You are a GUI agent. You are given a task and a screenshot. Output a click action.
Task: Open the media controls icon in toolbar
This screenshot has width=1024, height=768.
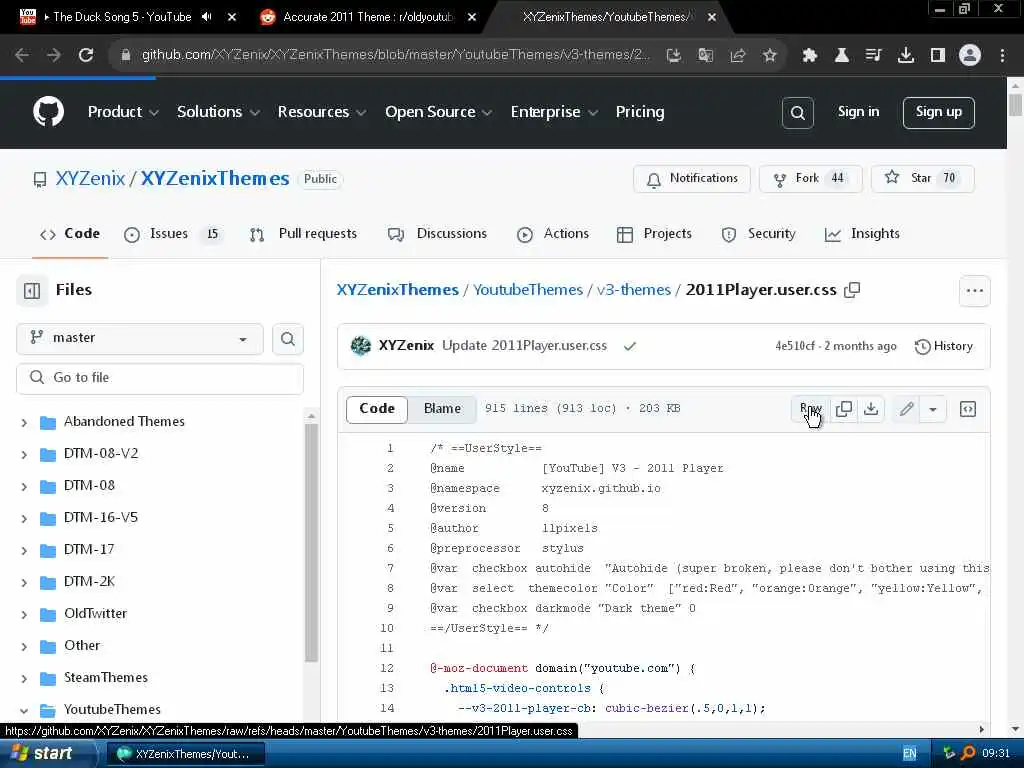874,56
